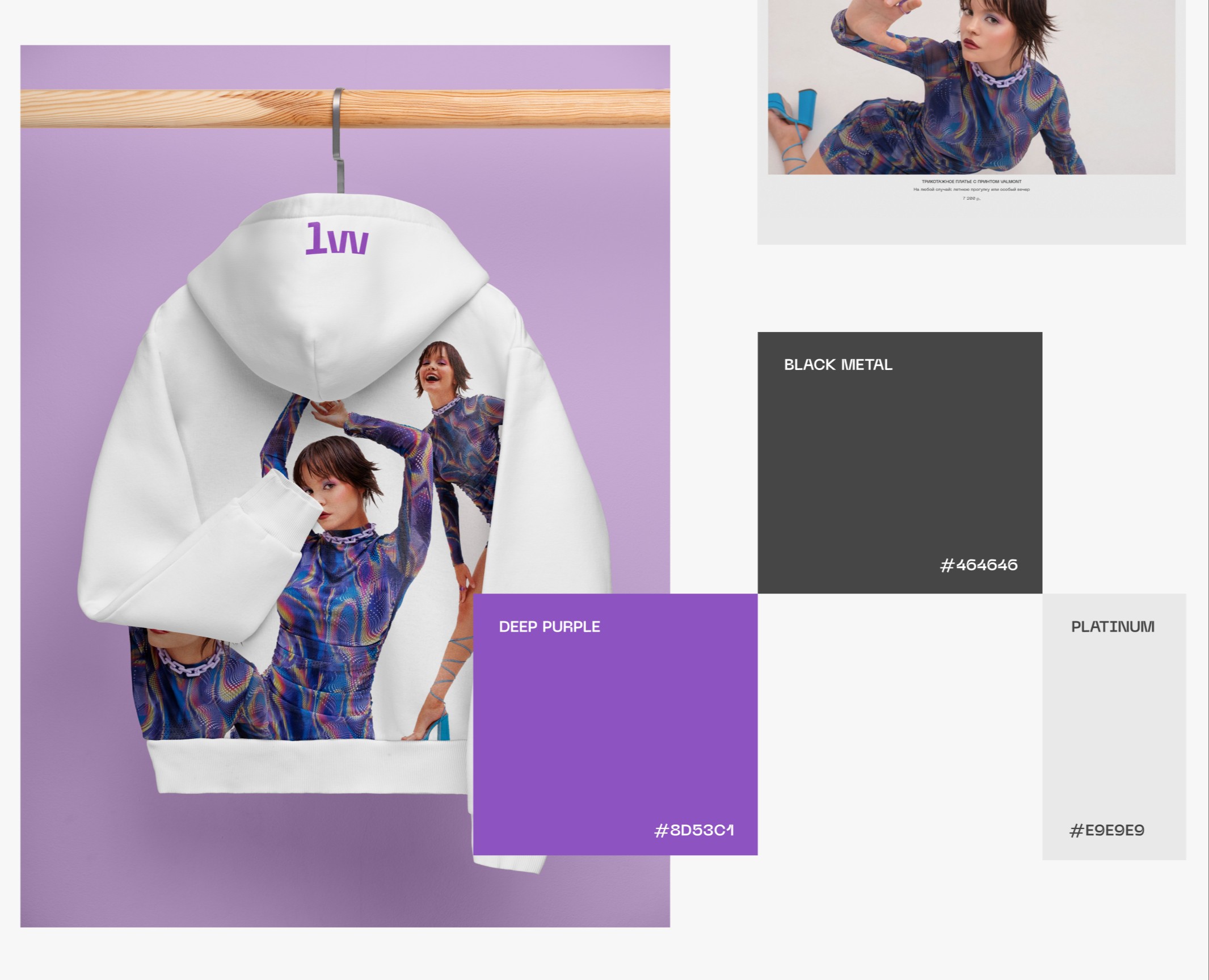The width and height of the screenshot is (1209, 980).
Task: Click the Deep Purple color swatch
Action: coord(615,725)
